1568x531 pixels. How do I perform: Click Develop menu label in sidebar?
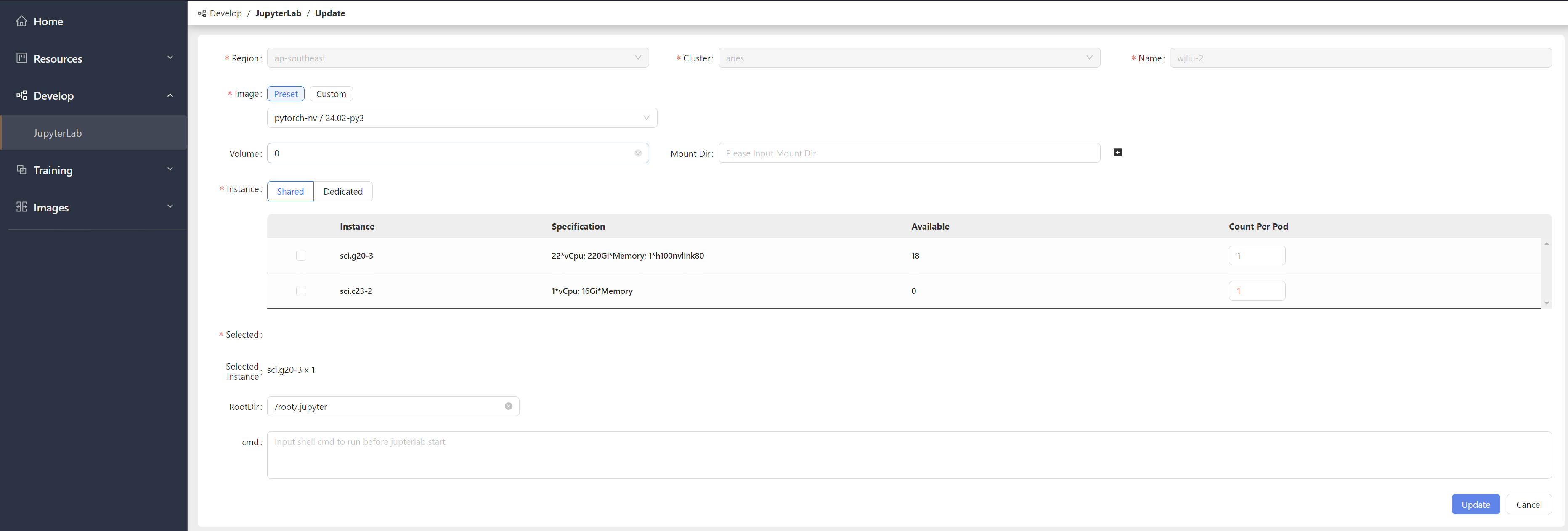point(53,95)
